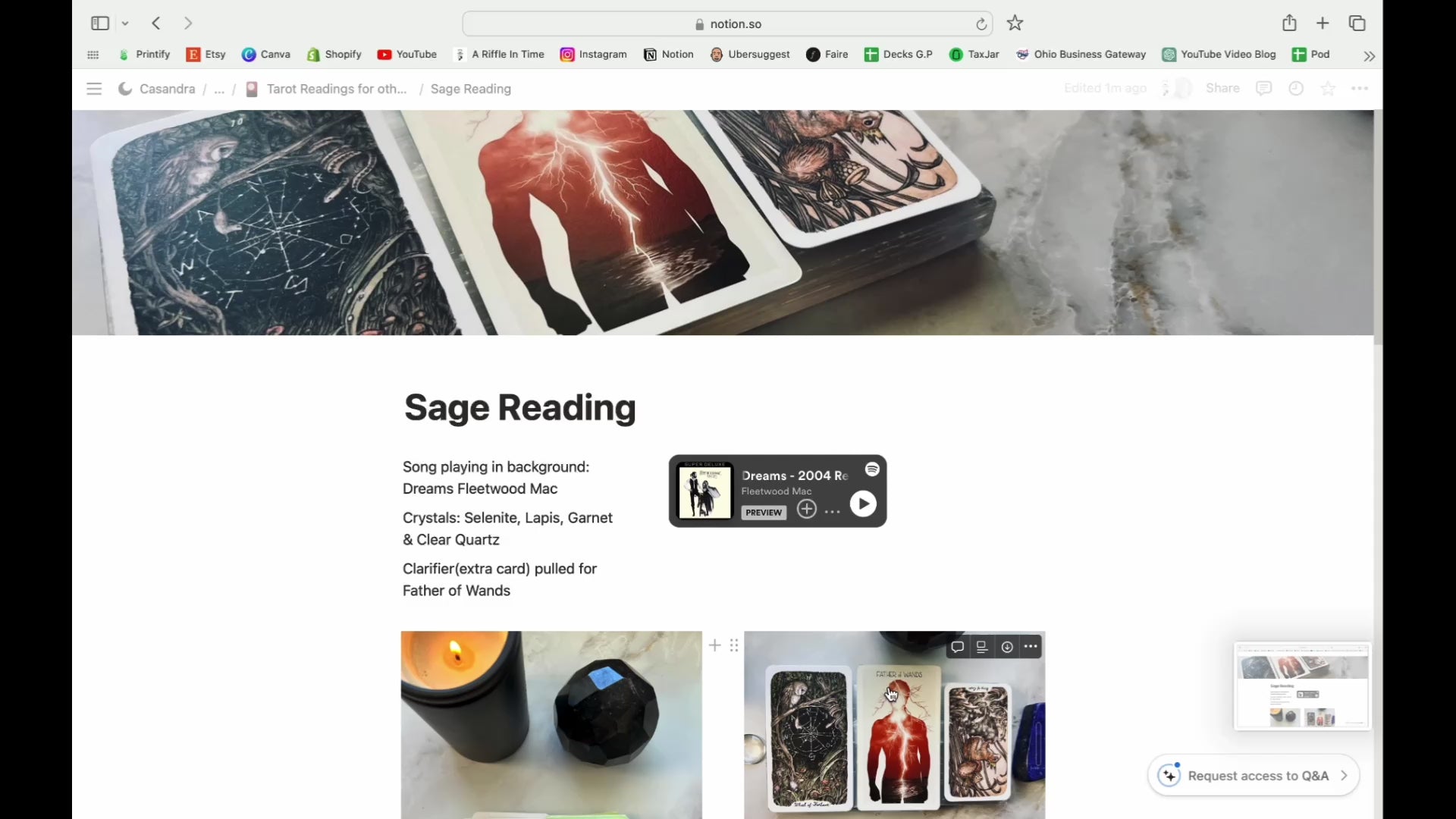Screen dimensions: 1456x819
Task: Add Dreams track to Spotify library
Action: (807, 510)
